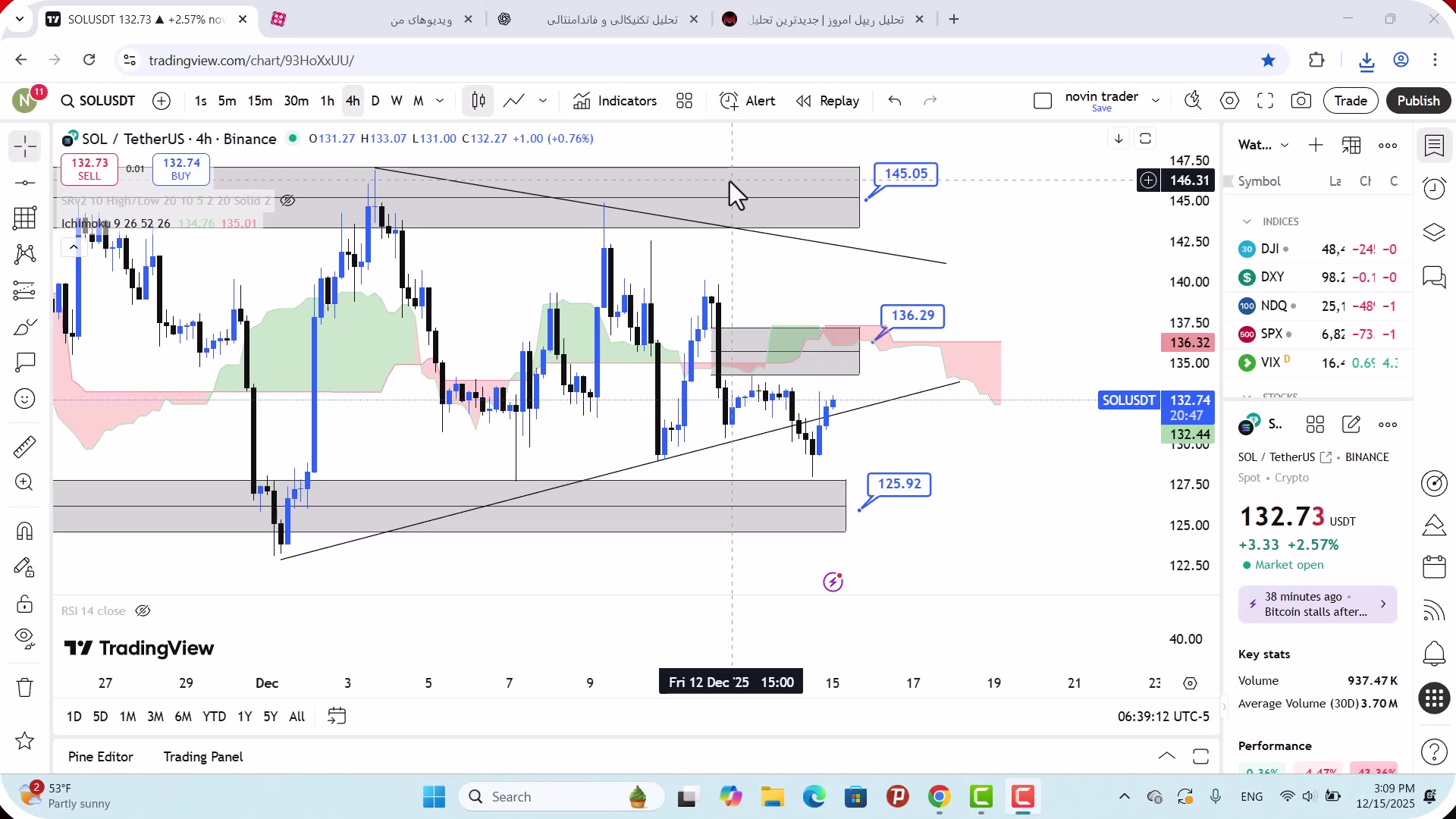The height and width of the screenshot is (819, 1456).
Task: Open candlestick chart type selector
Action: (478, 101)
